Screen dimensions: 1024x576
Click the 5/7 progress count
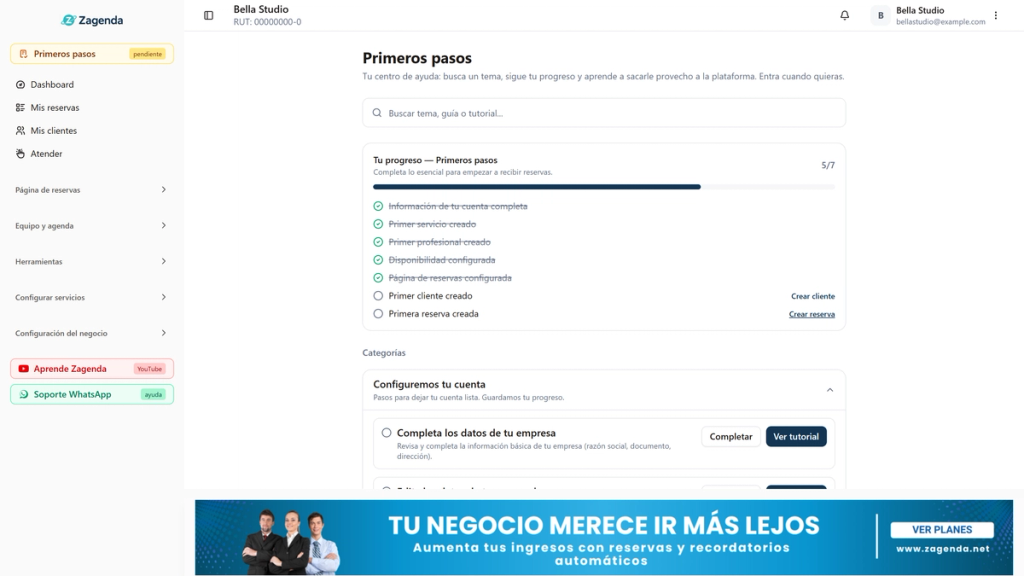tap(828, 165)
